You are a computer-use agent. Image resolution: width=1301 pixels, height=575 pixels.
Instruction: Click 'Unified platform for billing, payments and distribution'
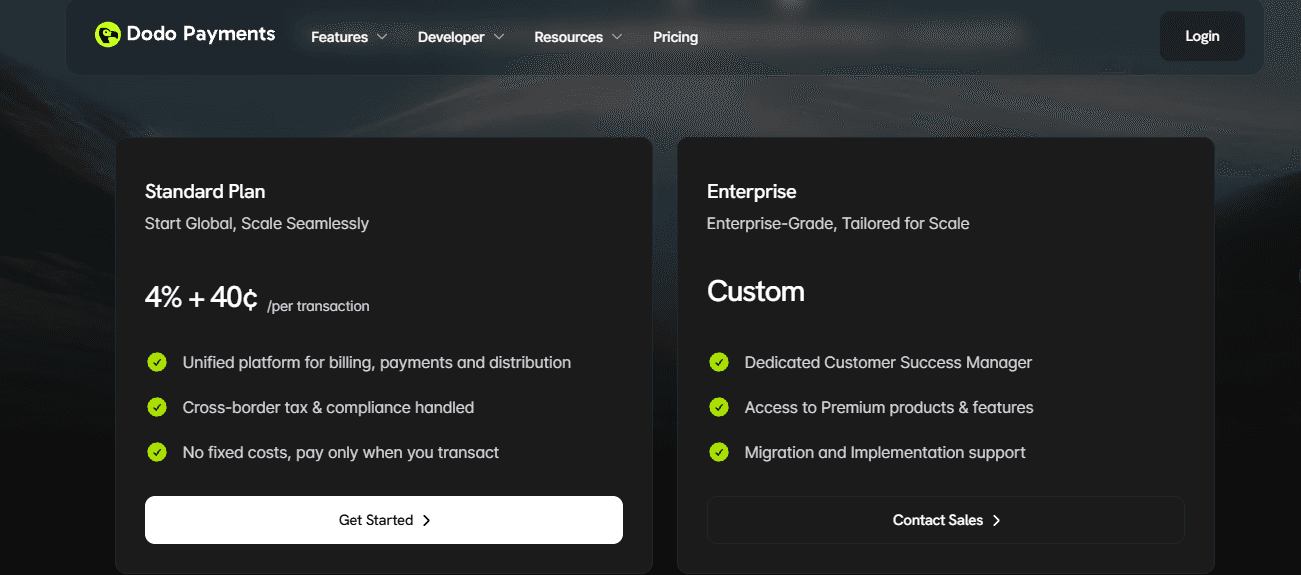pyautogui.click(x=377, y=362)
